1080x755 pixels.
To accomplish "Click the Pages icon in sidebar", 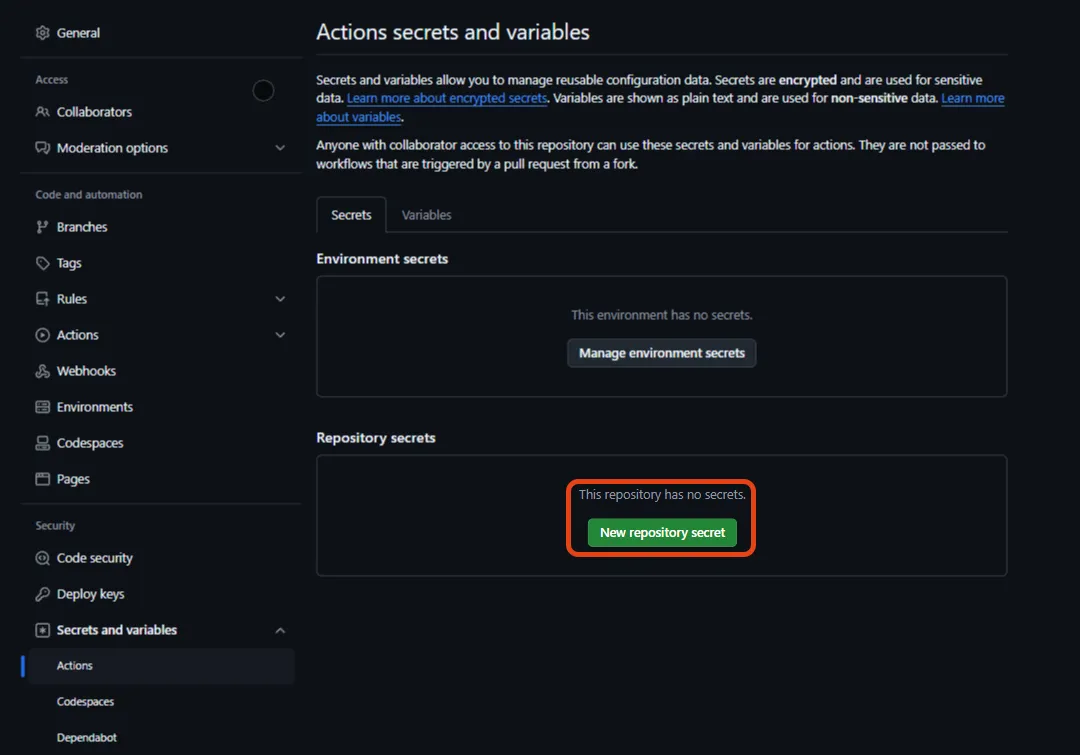I will point(42,478).
